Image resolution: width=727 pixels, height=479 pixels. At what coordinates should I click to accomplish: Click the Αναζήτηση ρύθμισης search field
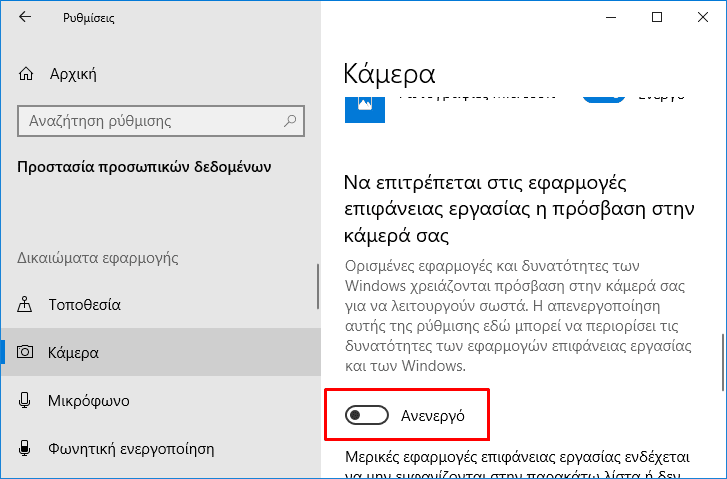pyautogui.click(x=161, y=121)
